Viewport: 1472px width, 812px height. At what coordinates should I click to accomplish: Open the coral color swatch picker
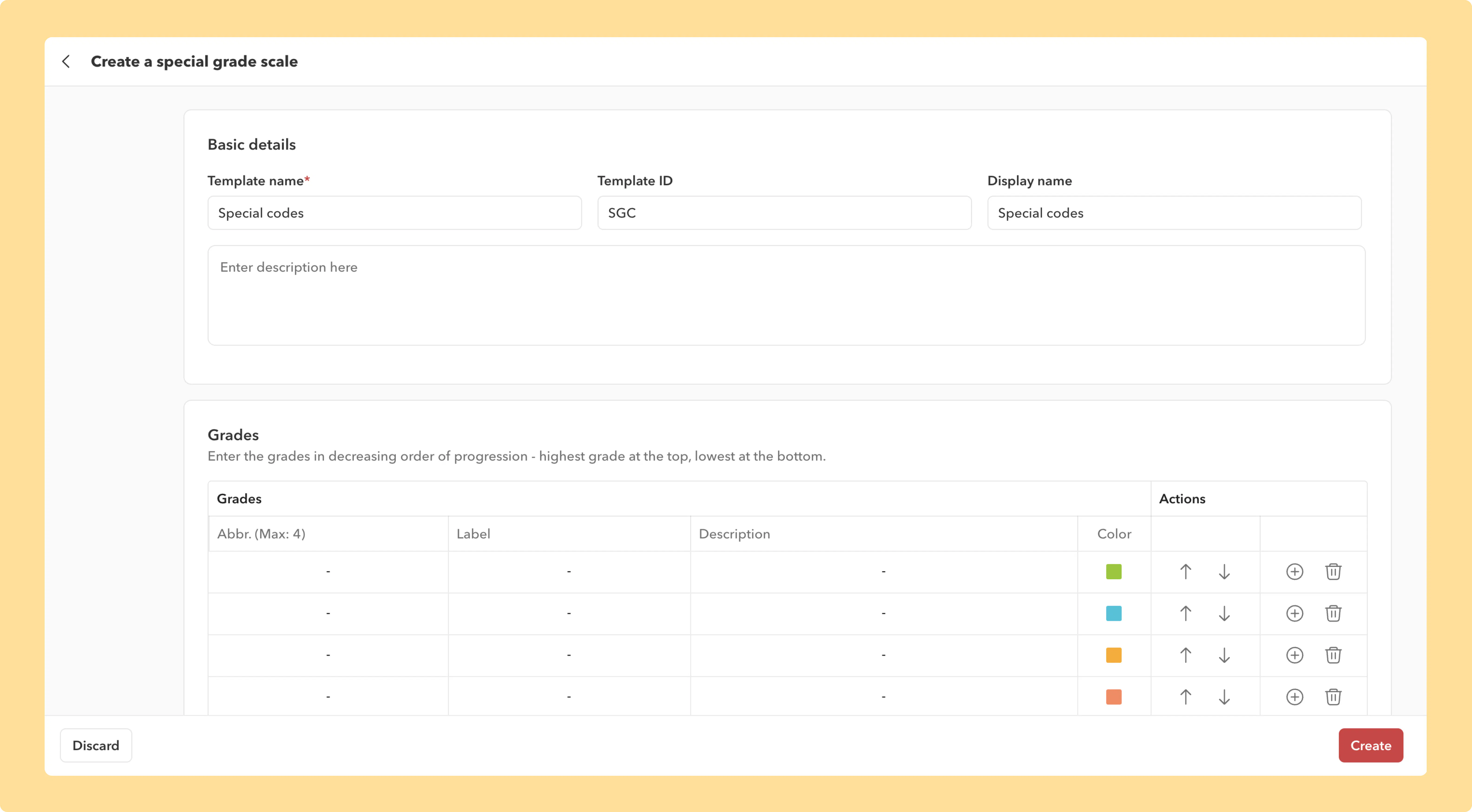pyautogui.click(x=1114, y=697)
